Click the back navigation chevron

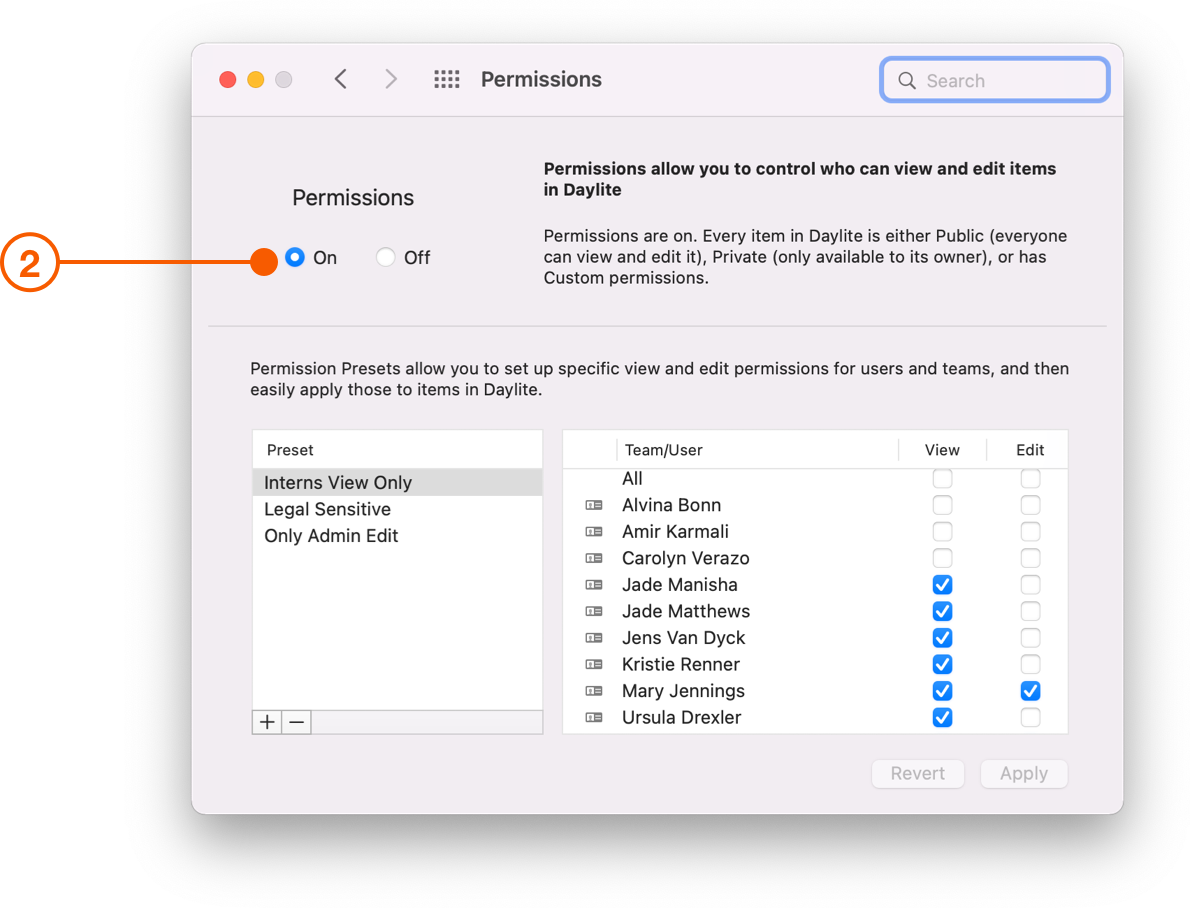[x=340, y=78]
